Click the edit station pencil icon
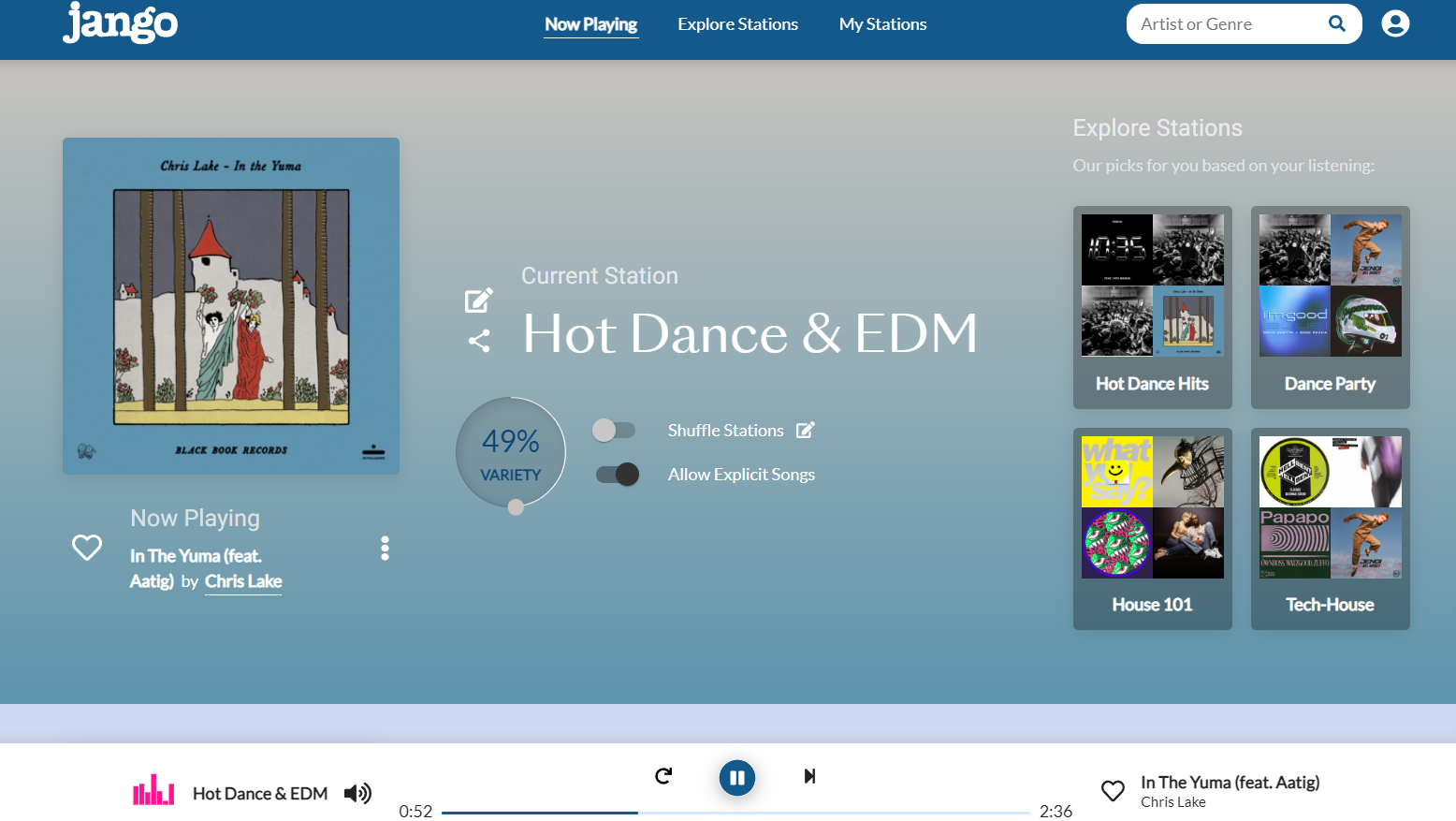Viewport: 1456px width, 821px height. coord(479,300)
